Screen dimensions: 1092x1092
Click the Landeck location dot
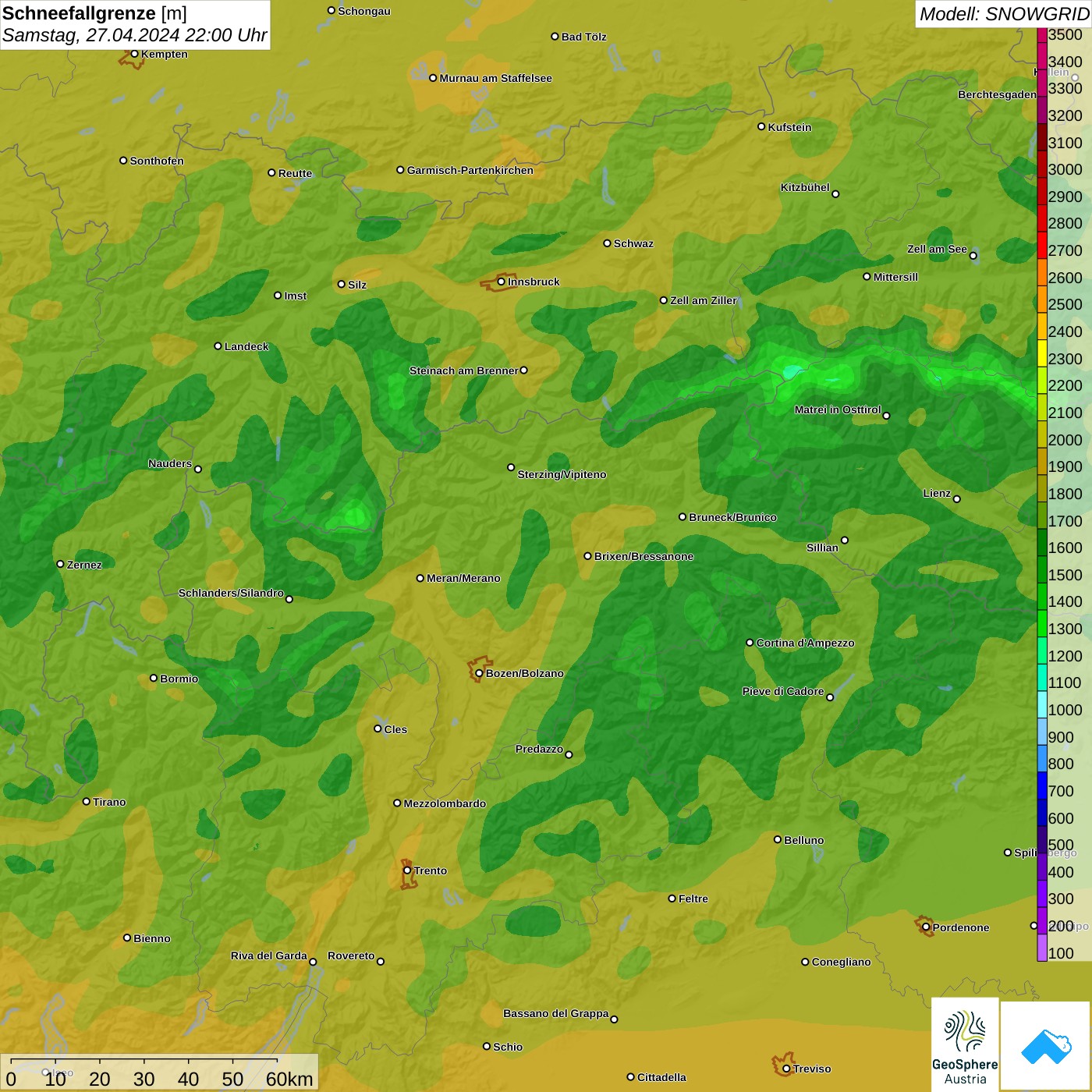click(x=218, y=346)
